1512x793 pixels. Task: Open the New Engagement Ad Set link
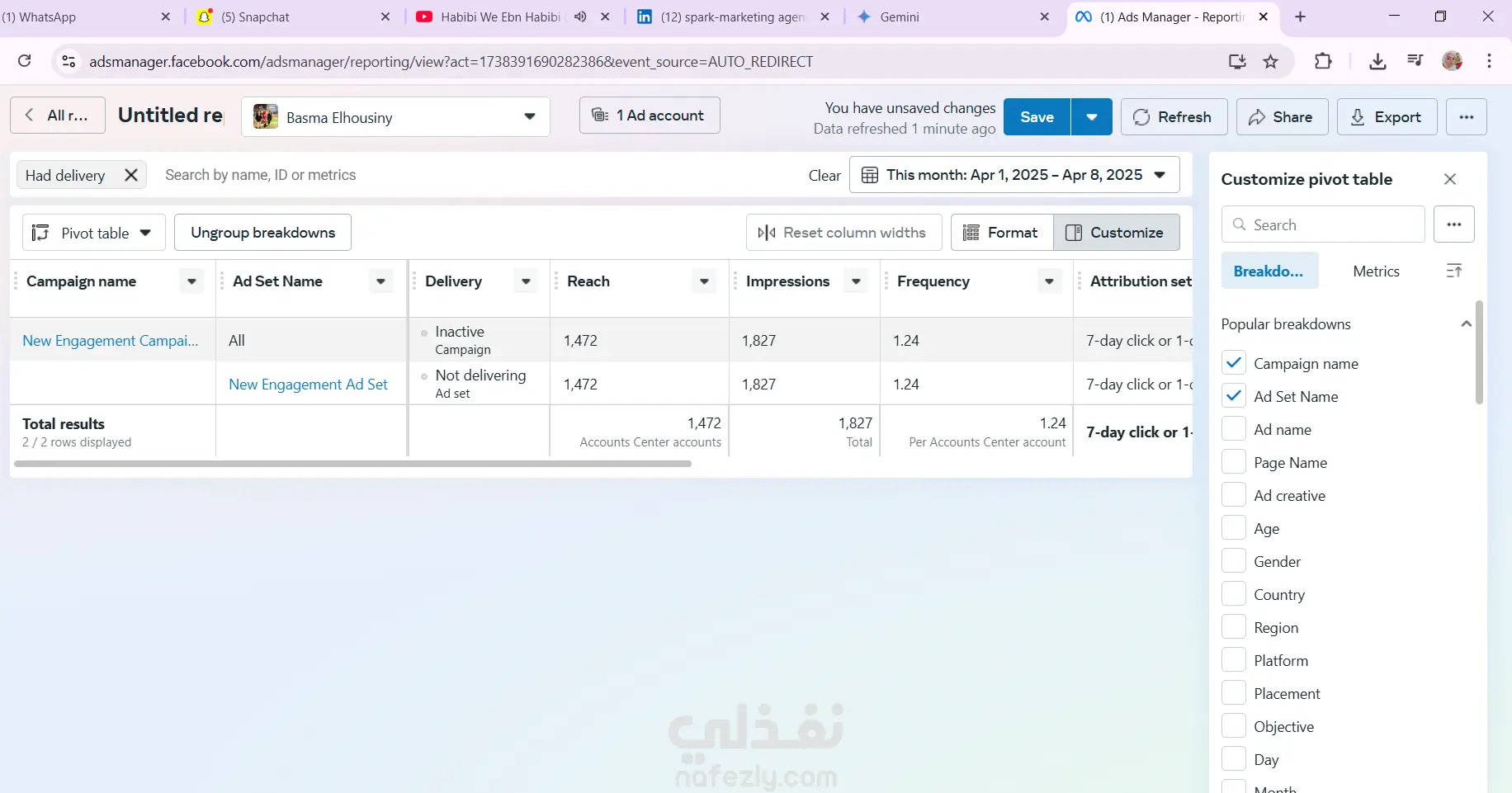coord(308,385)
